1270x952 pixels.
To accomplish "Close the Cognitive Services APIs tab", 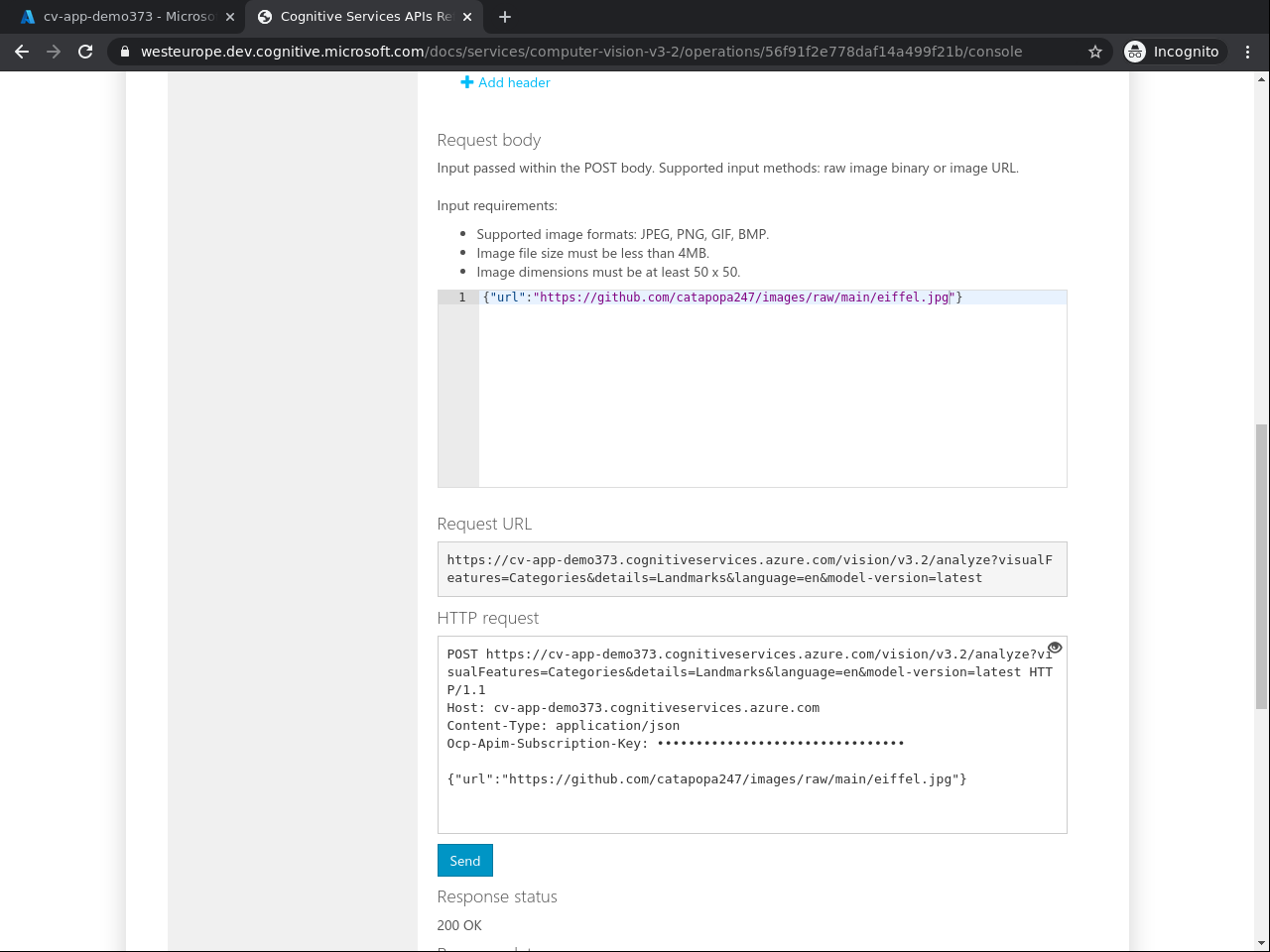I will click(467, 17).
